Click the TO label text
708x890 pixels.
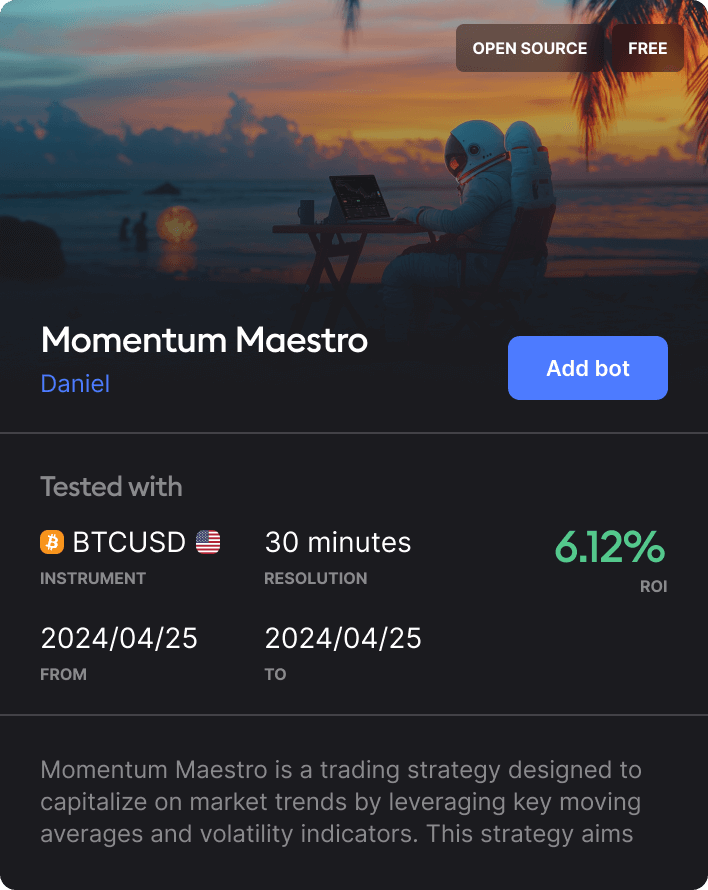(x=275, y=674)
